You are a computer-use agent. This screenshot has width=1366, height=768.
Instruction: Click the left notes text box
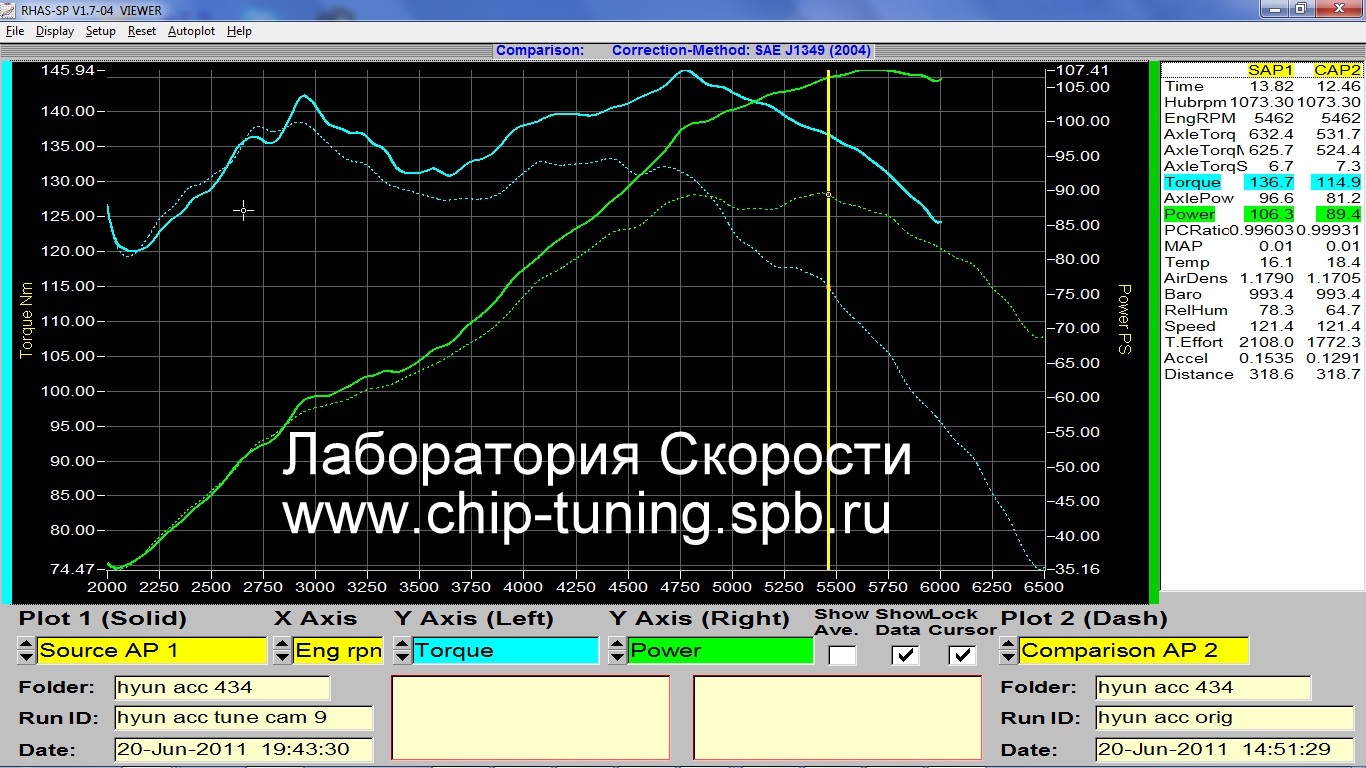(530, 718)
